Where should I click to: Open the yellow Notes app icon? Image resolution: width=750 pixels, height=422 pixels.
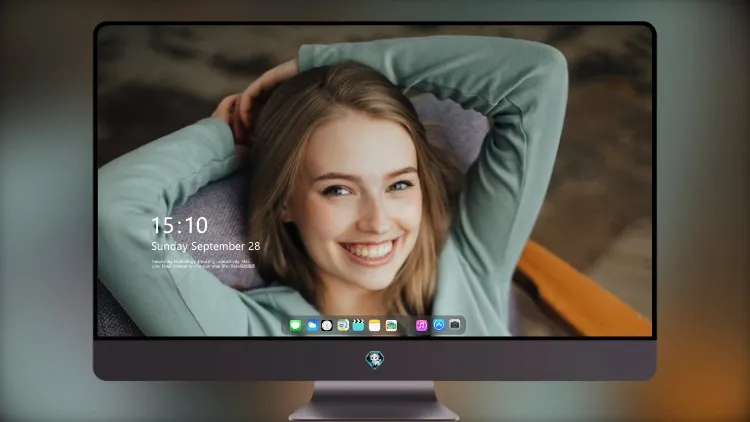[x=375, y=326]
